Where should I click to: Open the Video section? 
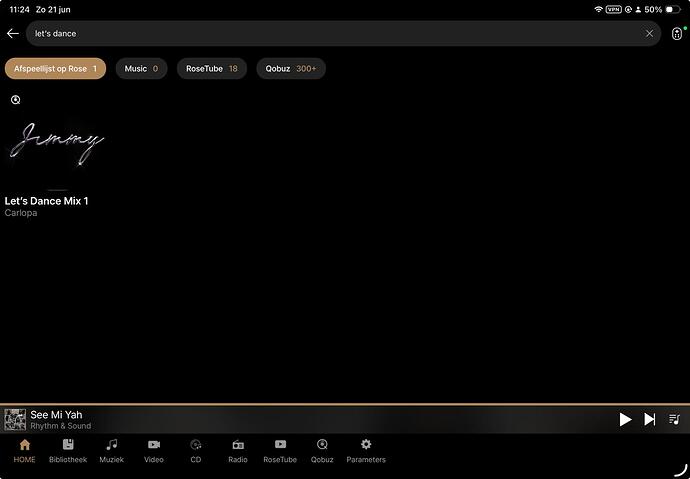[x=154, y=451]
